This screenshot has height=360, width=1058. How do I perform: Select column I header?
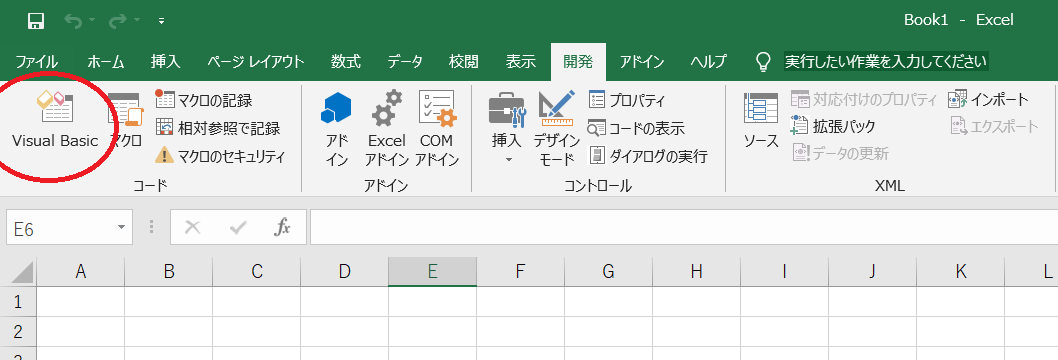point(785,272)
